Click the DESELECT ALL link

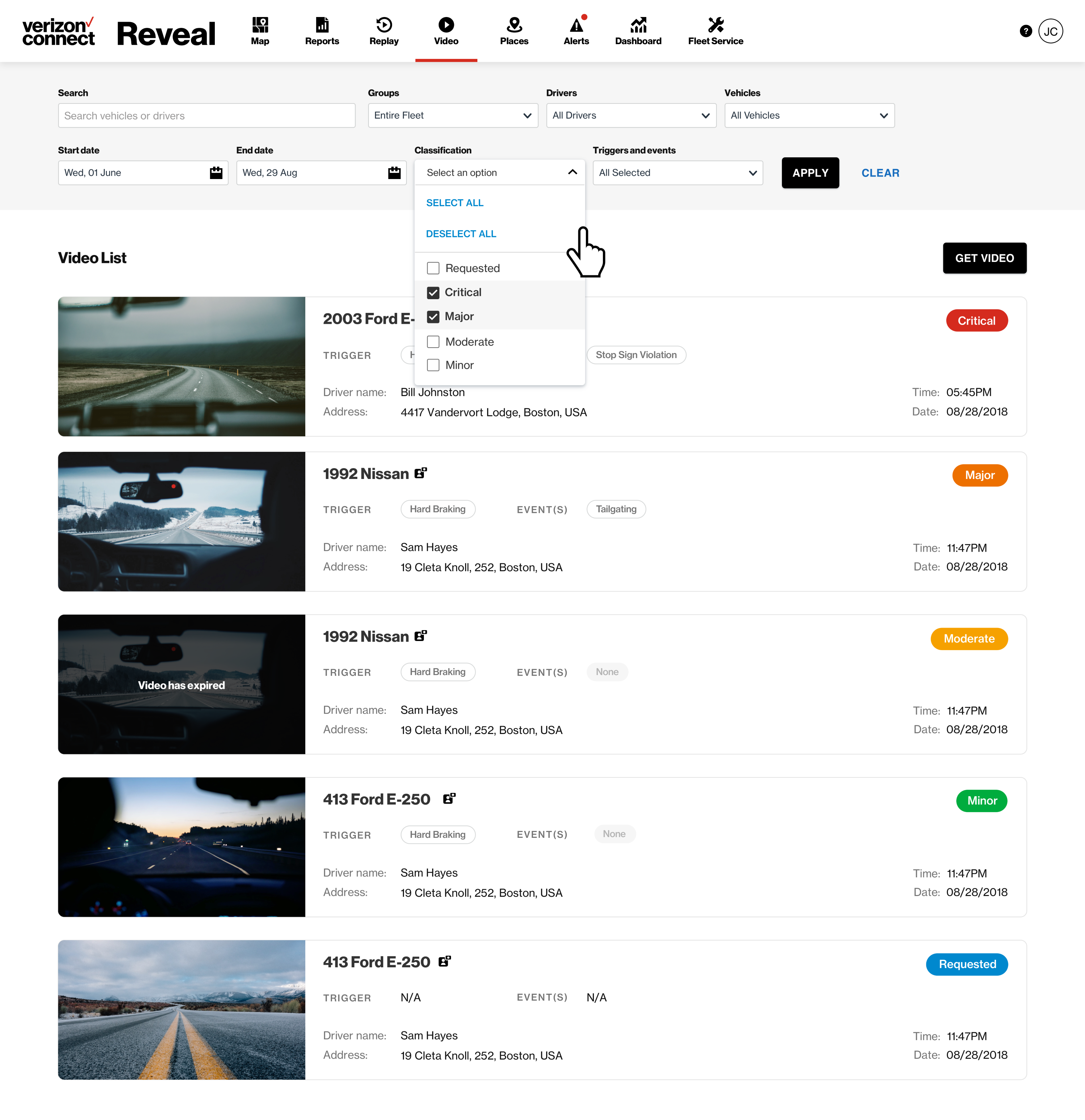pyautogui.click(x=460, y=234)
